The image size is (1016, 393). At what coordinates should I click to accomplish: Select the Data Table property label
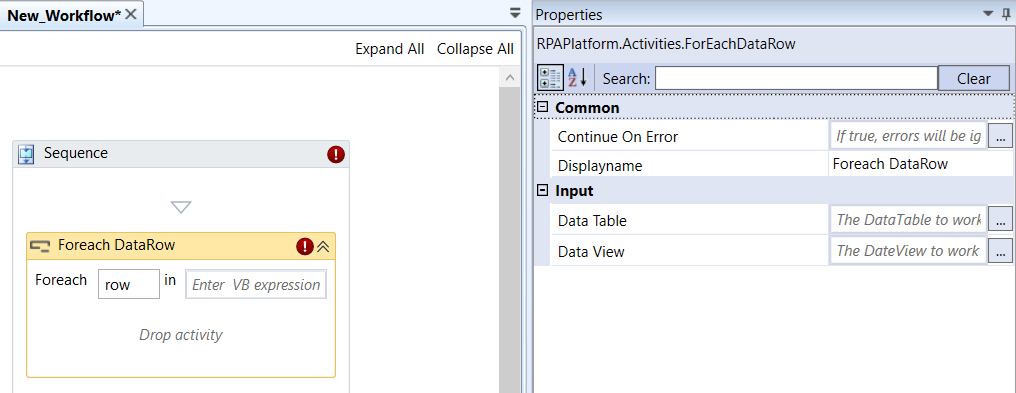pos(592,221)
